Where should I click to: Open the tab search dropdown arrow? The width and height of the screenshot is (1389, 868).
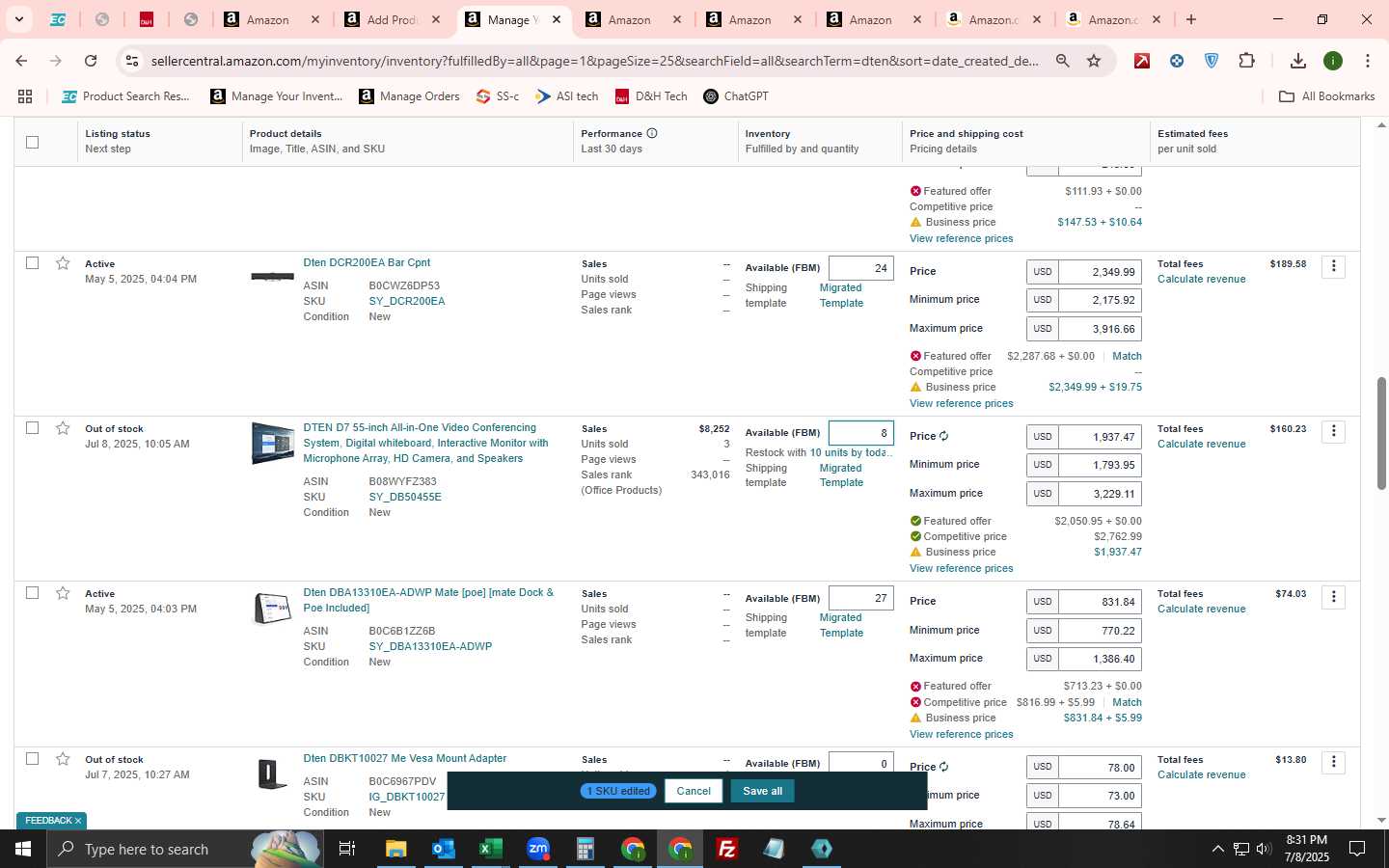pos(18,19)
